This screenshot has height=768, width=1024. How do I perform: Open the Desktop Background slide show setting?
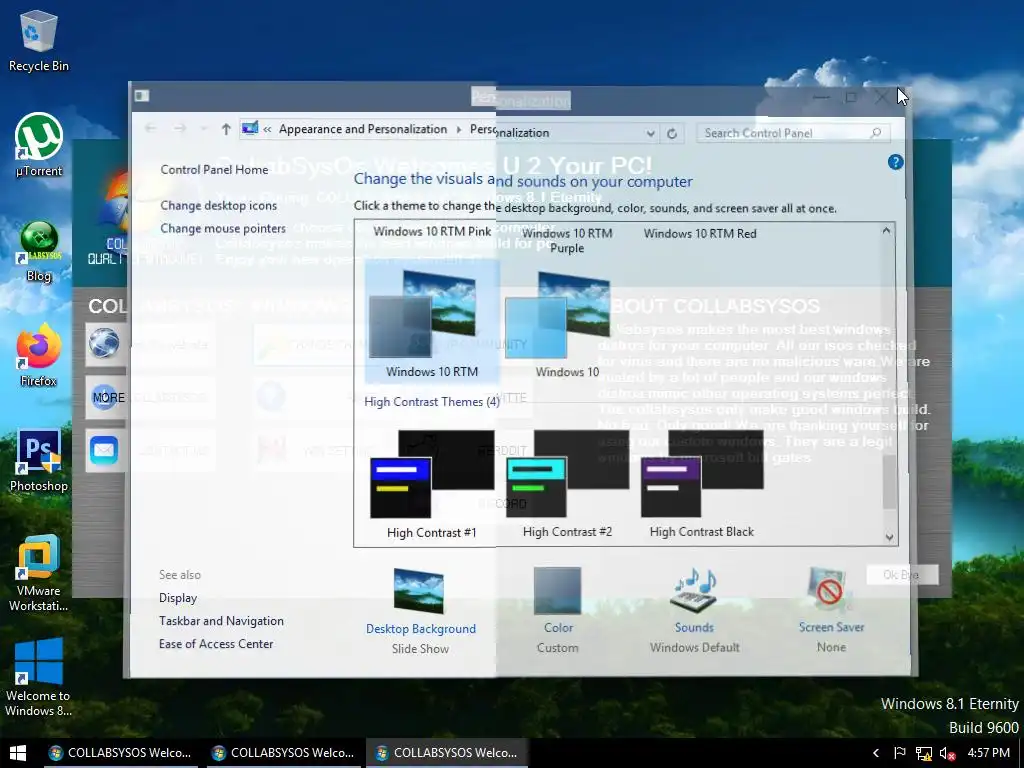point(420,611)
